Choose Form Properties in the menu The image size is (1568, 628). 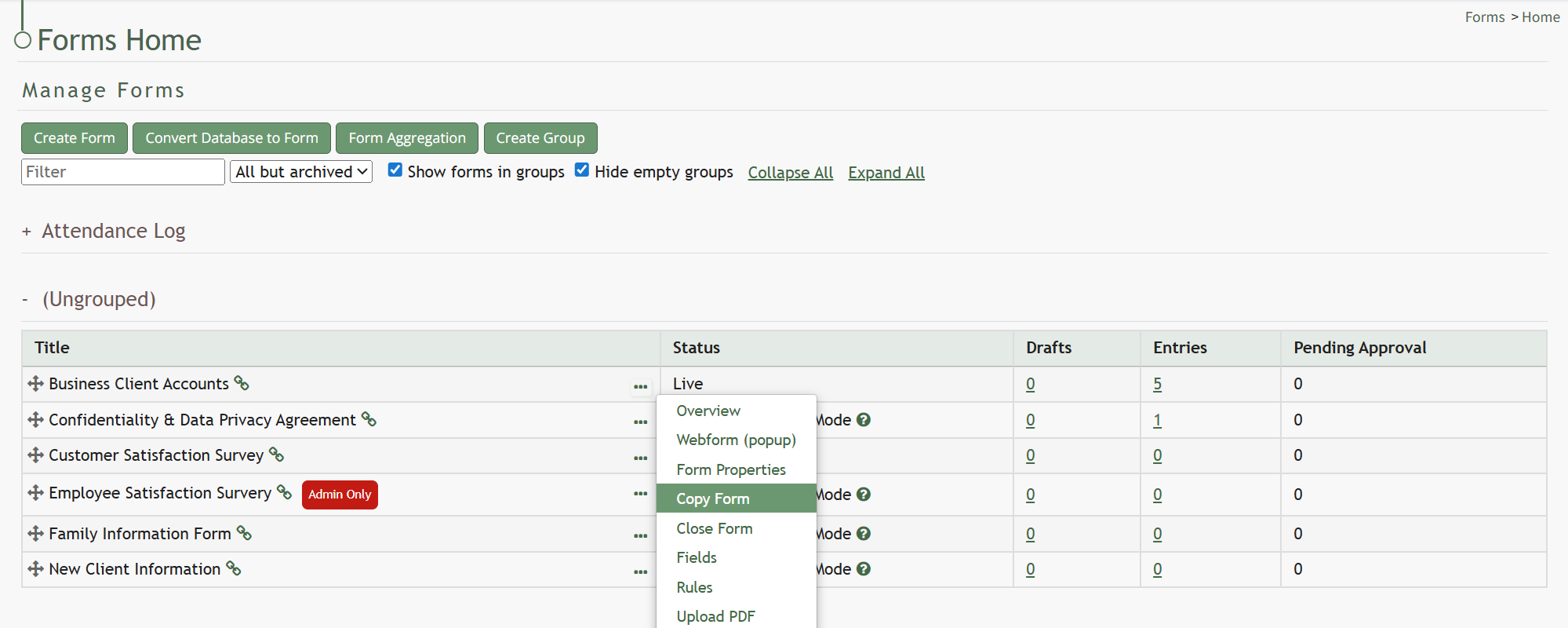point(737,469)
